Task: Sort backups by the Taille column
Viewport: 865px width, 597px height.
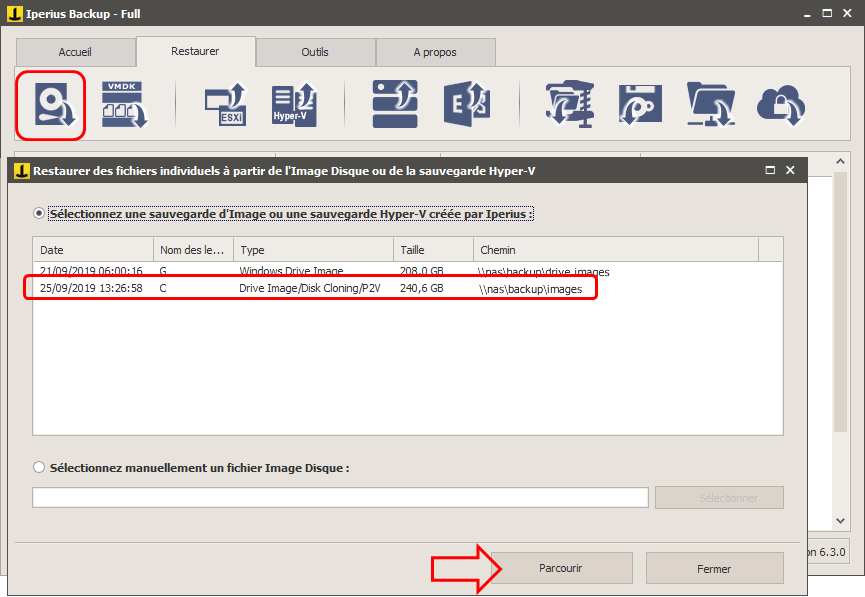Action: (x=434, y=250)
